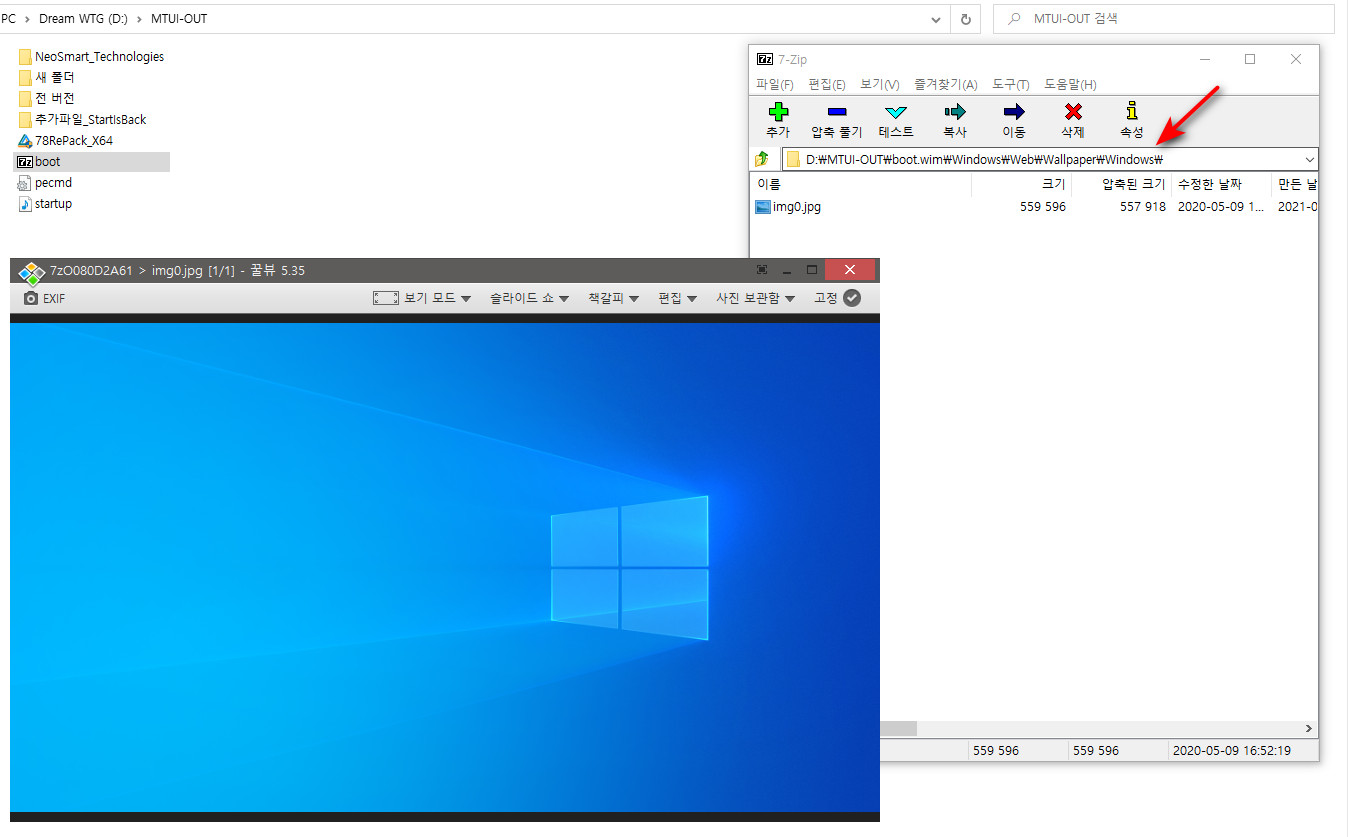Screen dimensions: 1348x837
Task: Sort by 압축된 크기 column header
Action: pyautogui.click(x=1120, y=184)
